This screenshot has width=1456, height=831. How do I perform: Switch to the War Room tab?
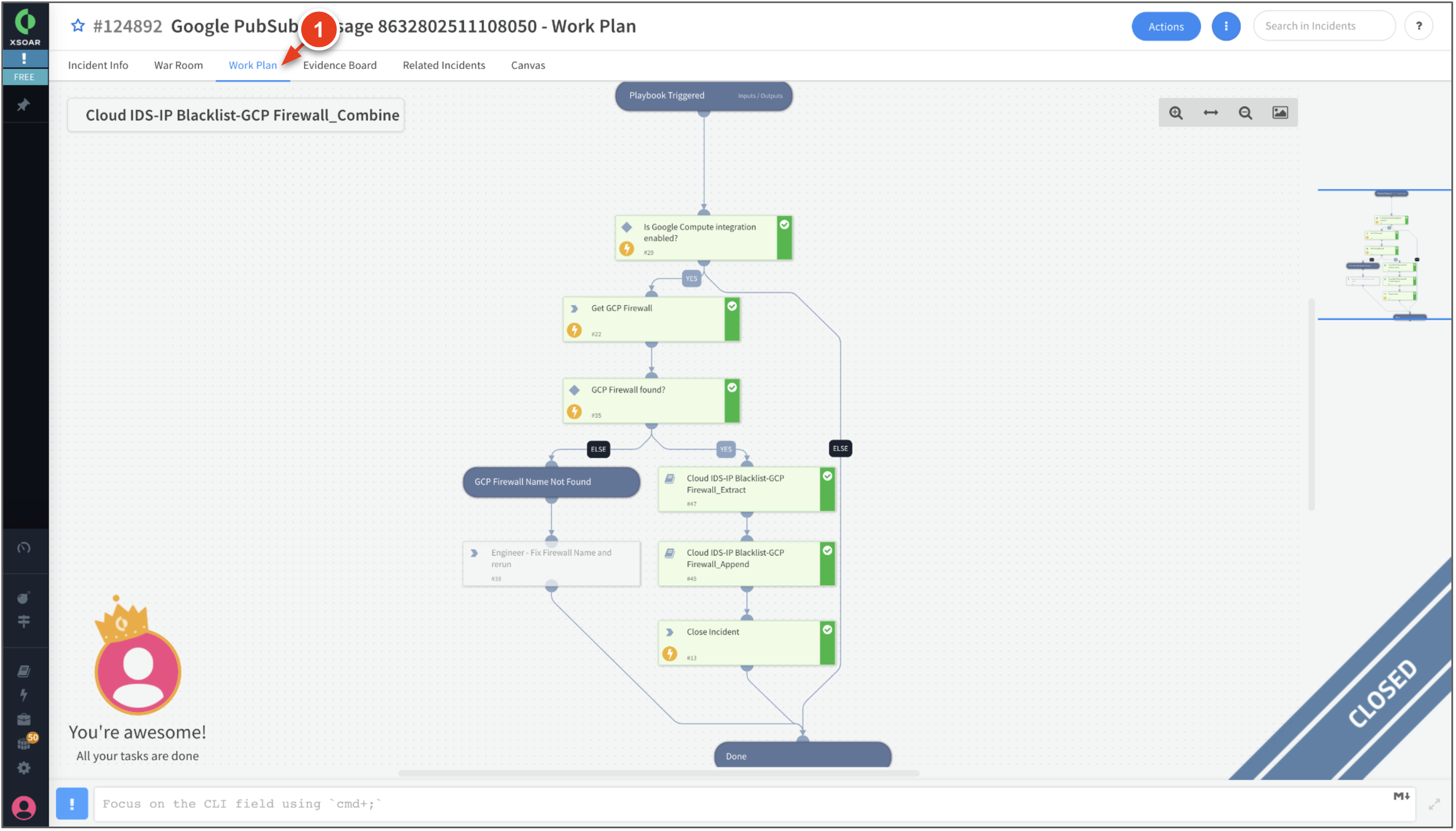pos(178,65)
